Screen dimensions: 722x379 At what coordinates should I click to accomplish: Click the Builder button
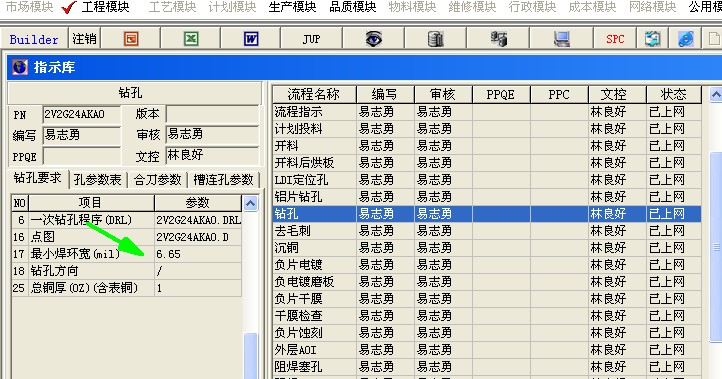click(34, 39)
